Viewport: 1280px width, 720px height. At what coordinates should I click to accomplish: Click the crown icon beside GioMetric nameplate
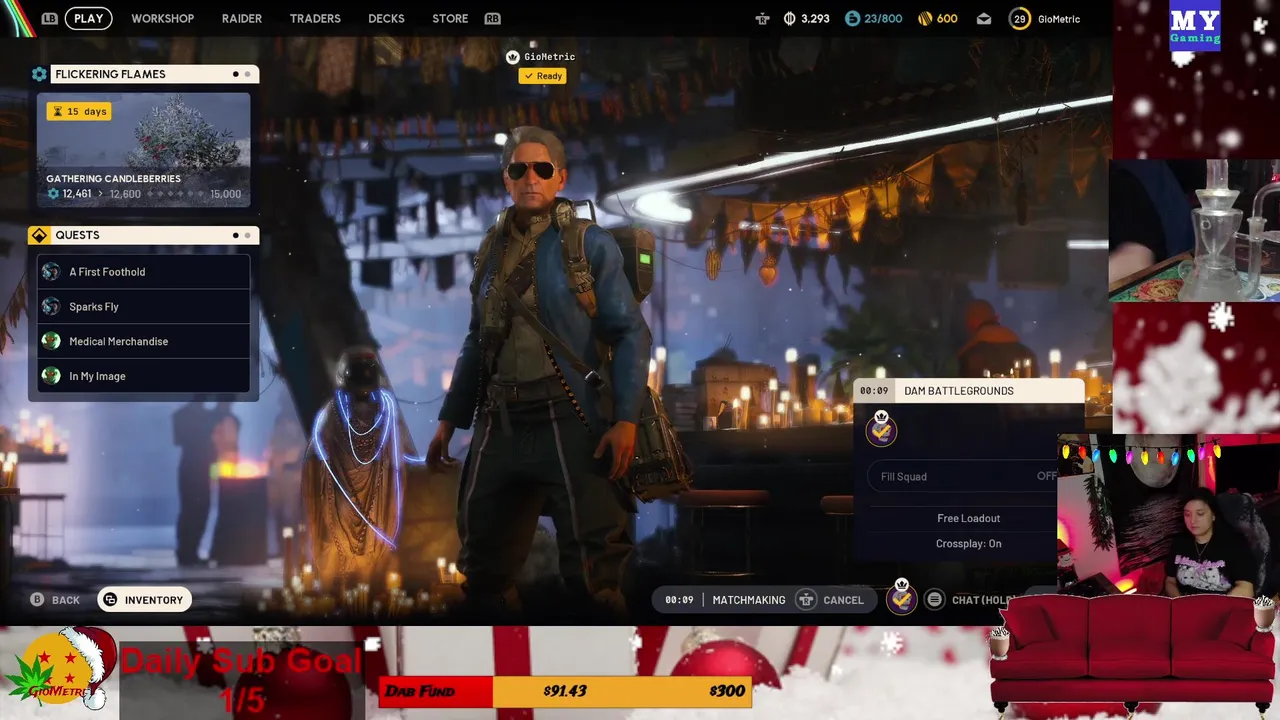click(513, 57)
